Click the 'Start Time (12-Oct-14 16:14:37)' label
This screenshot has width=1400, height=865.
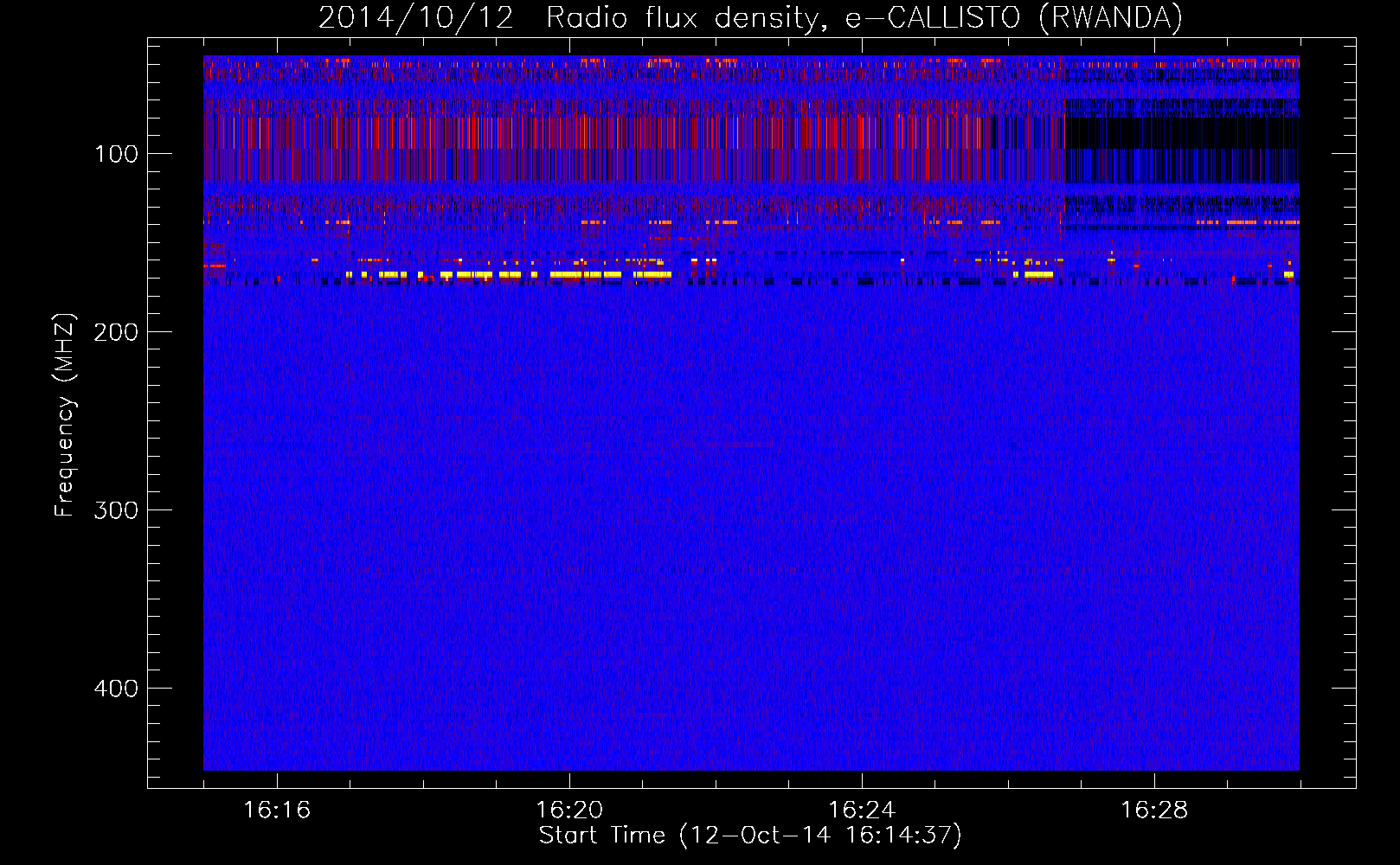(750, 836)
